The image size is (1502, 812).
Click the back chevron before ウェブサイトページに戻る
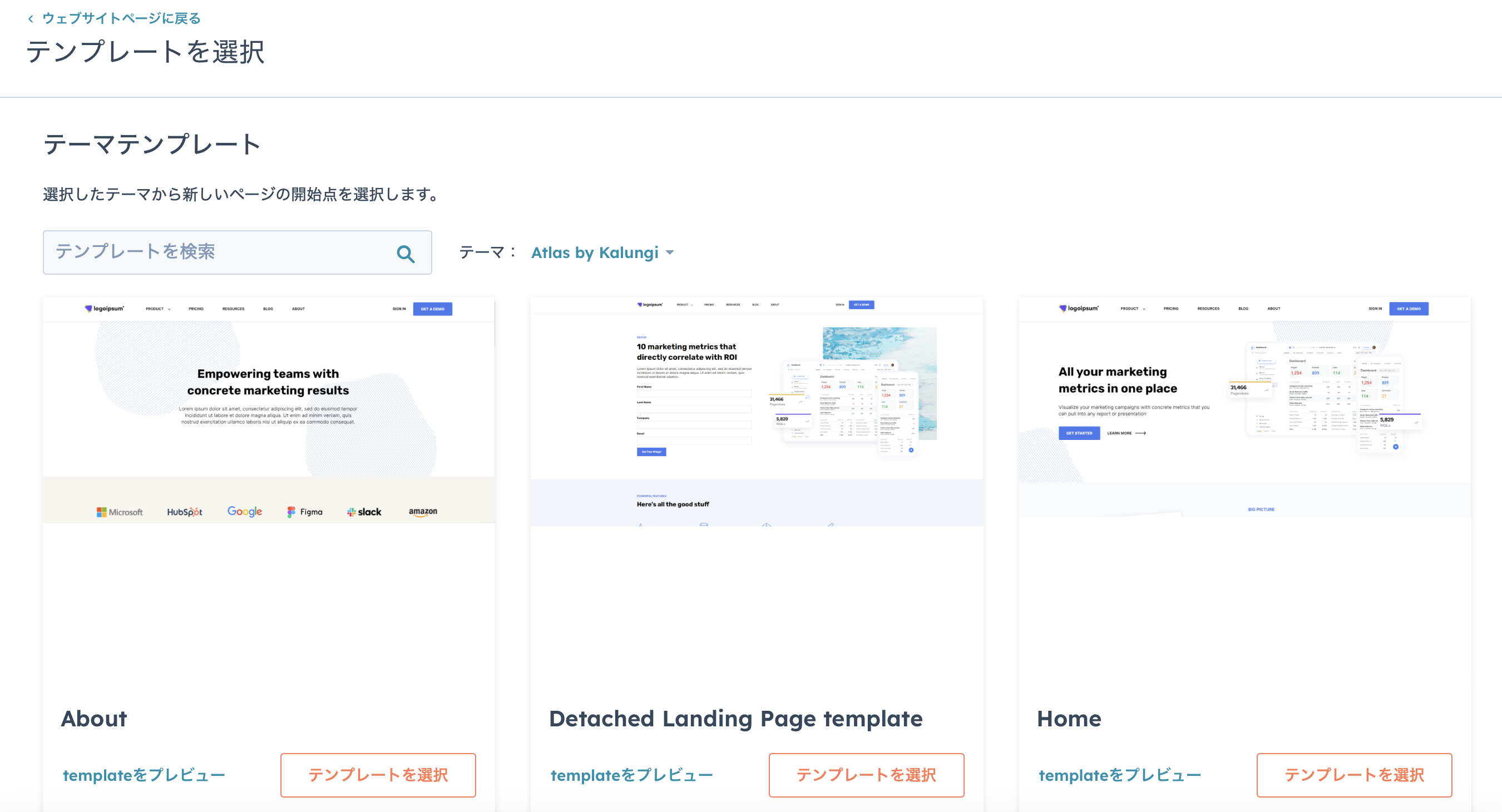pyautogui.click(x=29, y=18)
